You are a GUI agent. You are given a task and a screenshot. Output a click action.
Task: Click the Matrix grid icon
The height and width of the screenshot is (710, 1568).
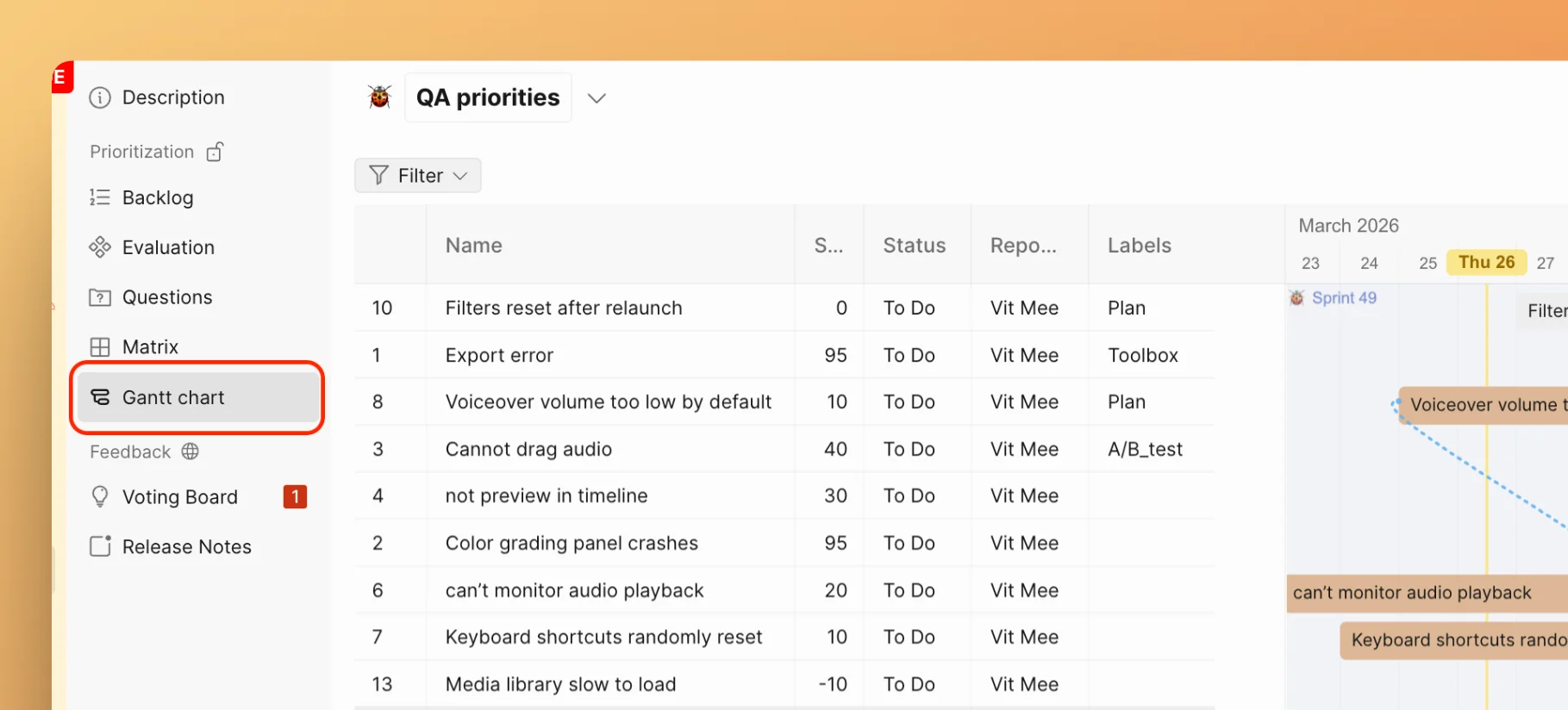(x=100, y=347)
